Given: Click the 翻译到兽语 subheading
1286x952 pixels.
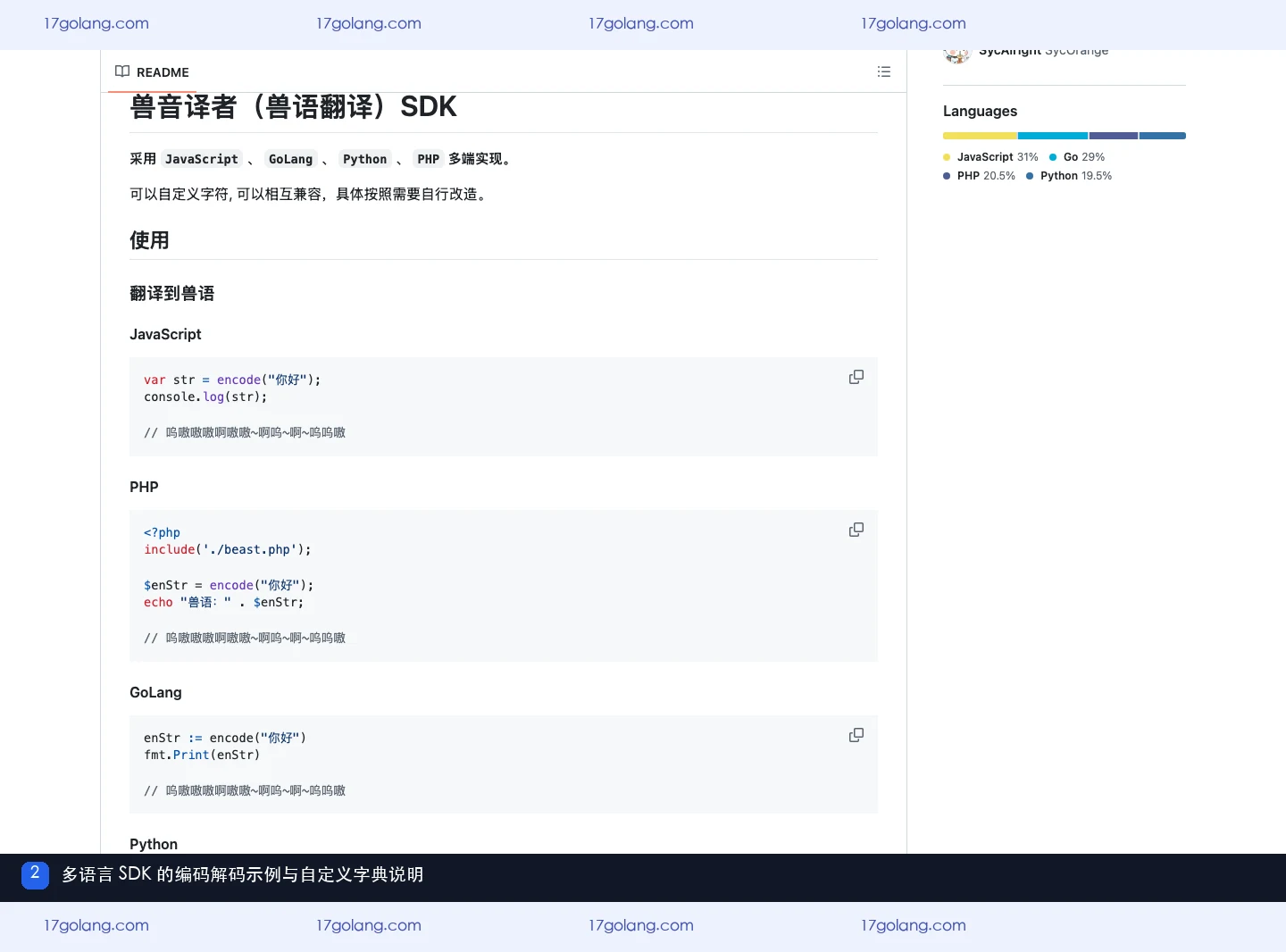Looking at the screenshot, I should 172,294.
